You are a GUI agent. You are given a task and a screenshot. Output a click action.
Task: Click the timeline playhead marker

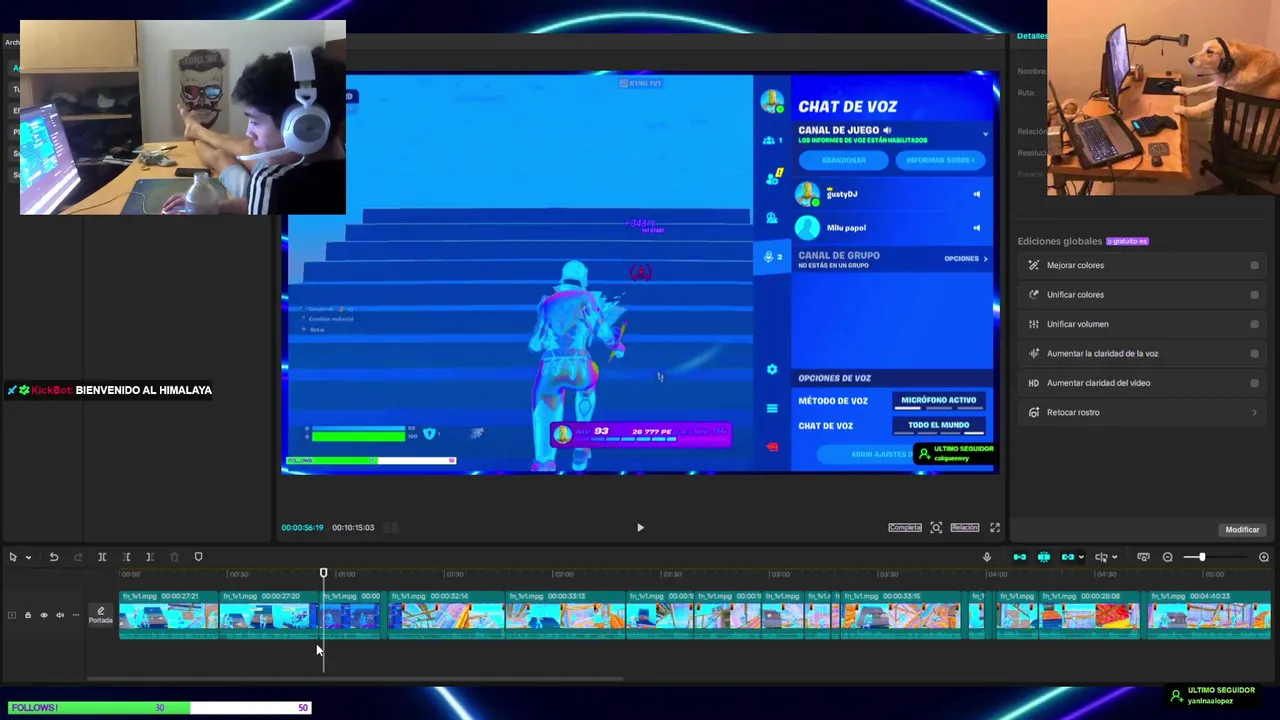pyautogui.click(x=323, y=573)
